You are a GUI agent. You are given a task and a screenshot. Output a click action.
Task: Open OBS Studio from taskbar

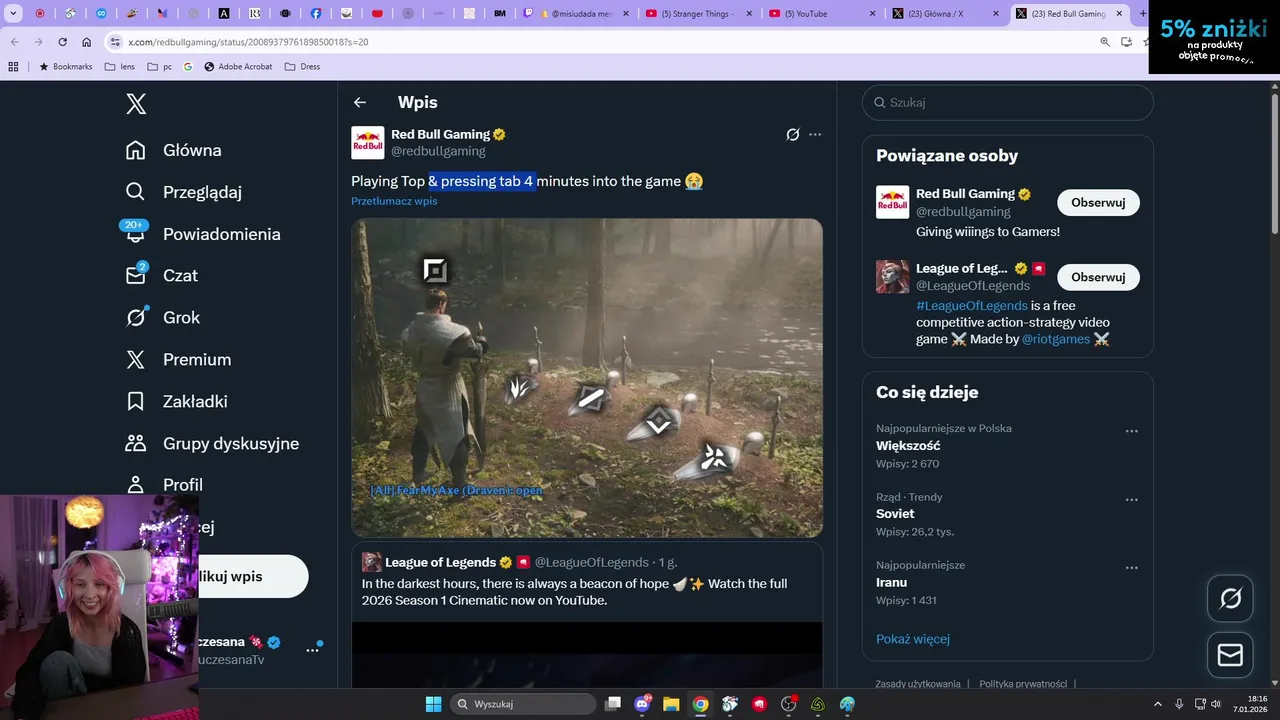[x=788, y=704]
